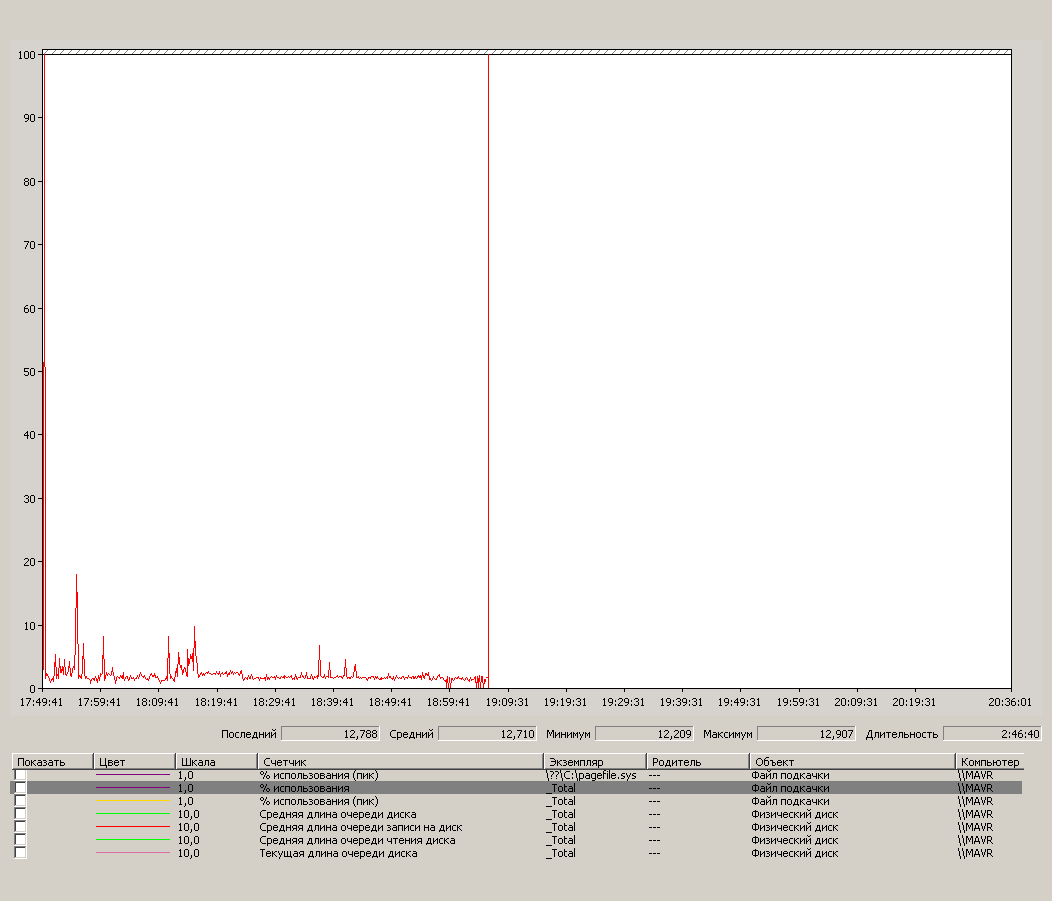
Task: Click the 'Цвет' column header
Action: point(134,762)
